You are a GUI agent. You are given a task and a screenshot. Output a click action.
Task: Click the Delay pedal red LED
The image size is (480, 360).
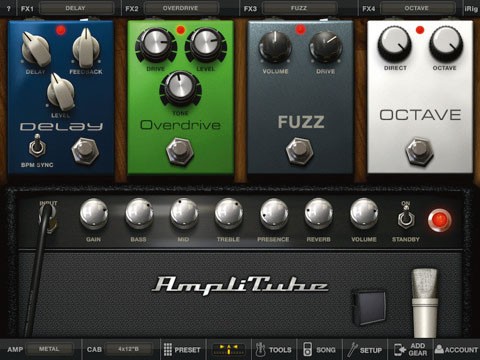click(61, 30)
